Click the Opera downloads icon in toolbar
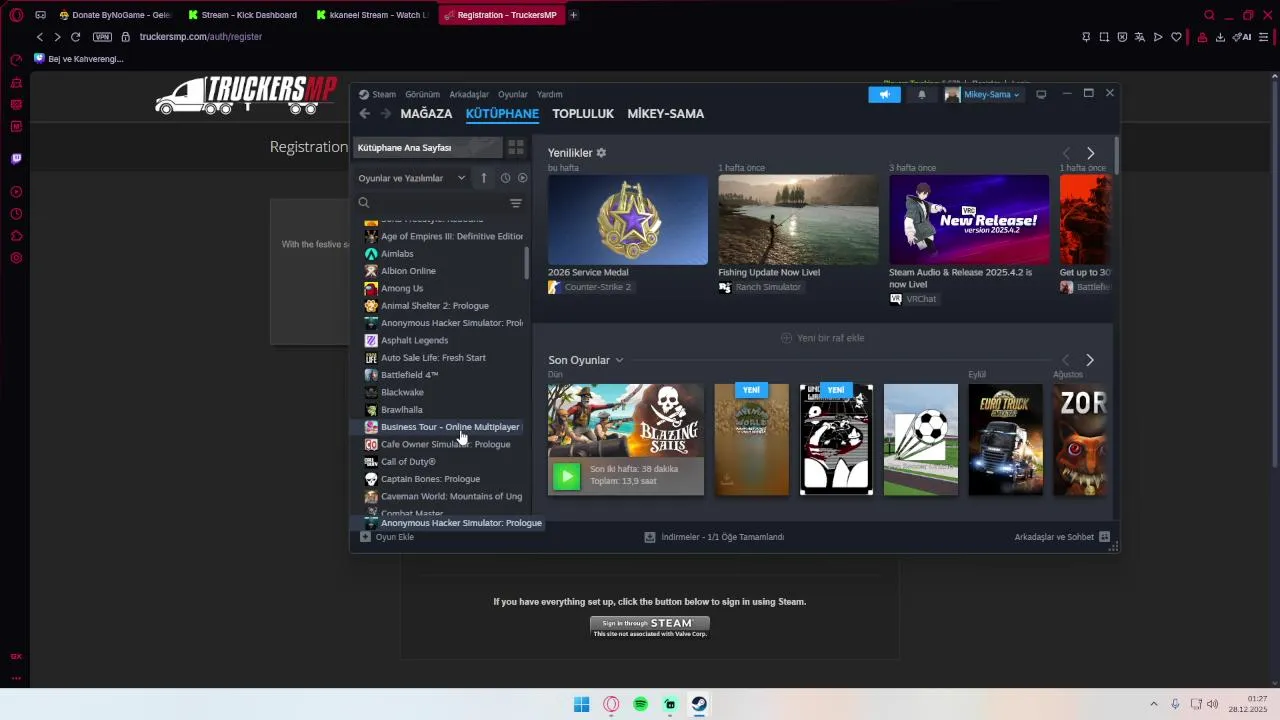The width and height of the screenshot is (1280, 720). coord(1220,37)
